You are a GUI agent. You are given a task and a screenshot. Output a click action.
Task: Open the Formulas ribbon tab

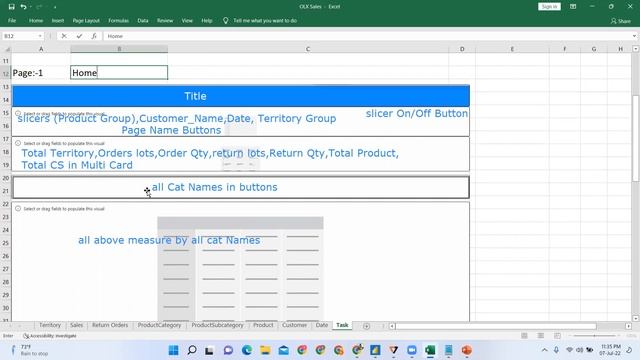point(118,20)
